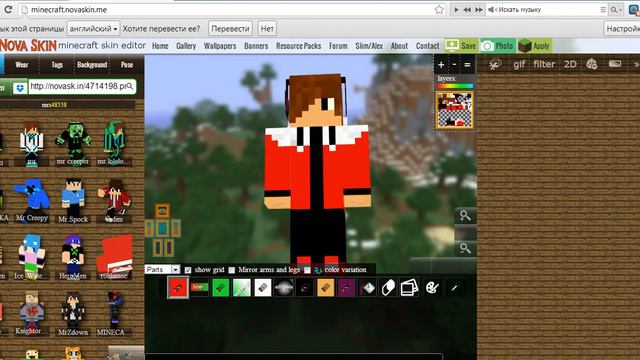
Task: Select head part in body selector
Action: [162, 211]
